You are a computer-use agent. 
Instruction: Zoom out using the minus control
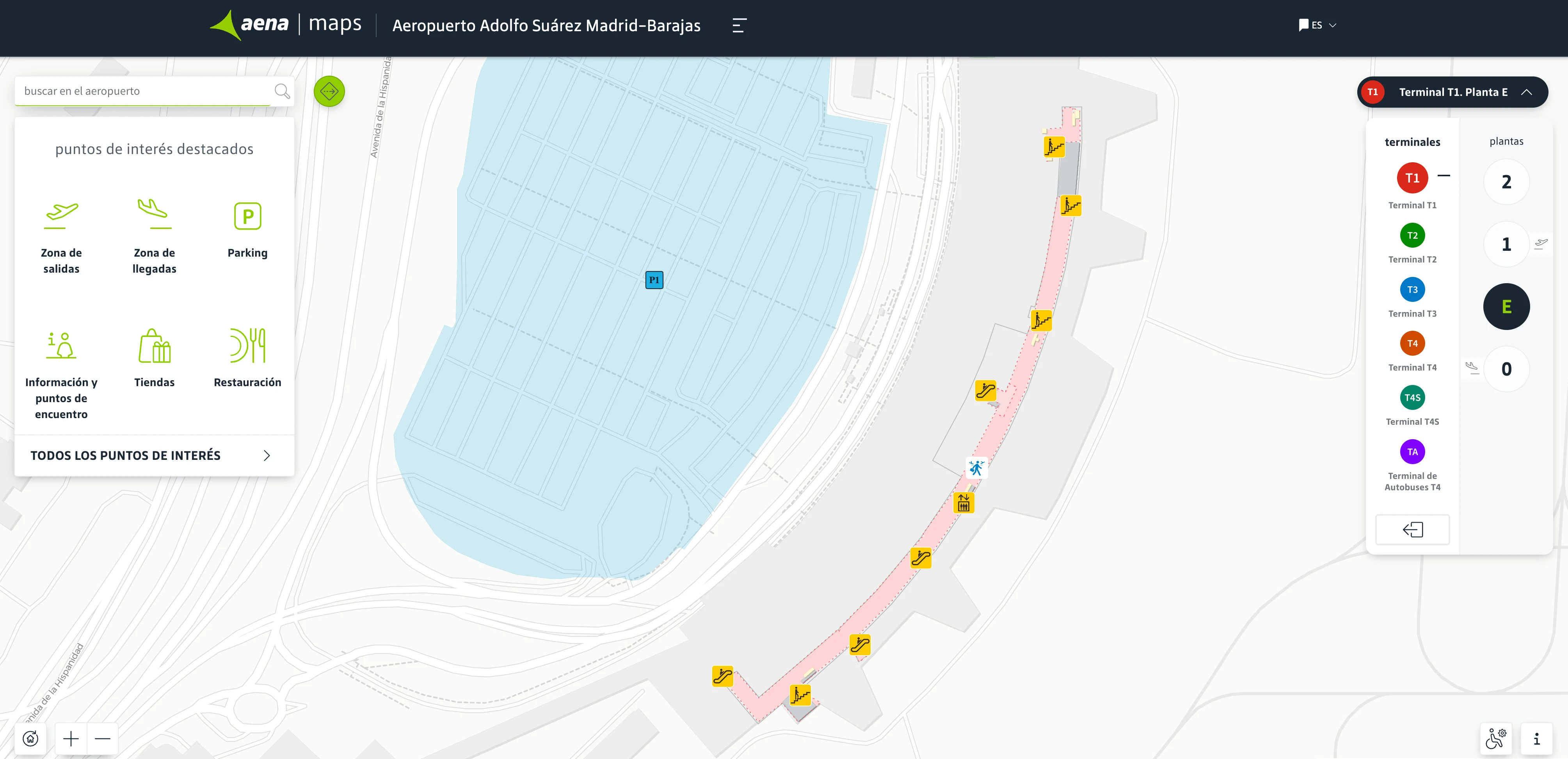pyautogui.click(x=103, y=738)
